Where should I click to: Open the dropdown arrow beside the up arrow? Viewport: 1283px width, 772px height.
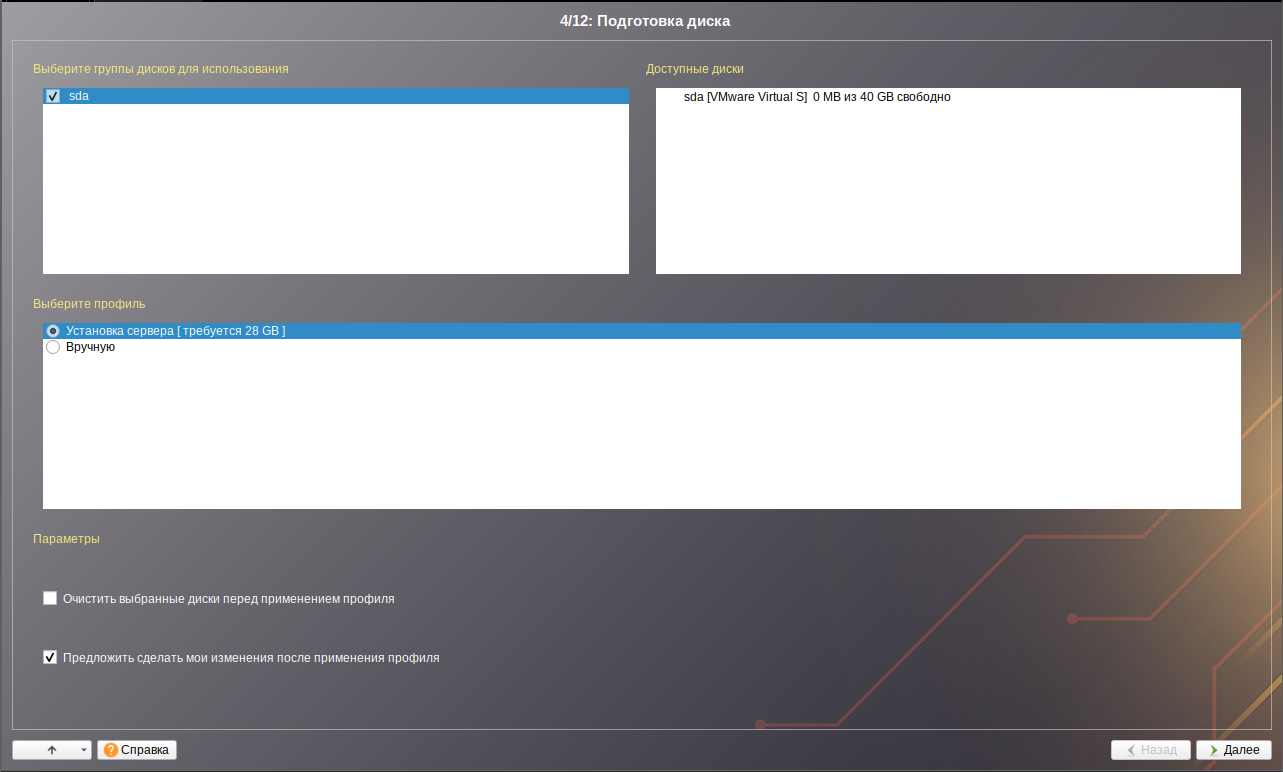(84, 750)
